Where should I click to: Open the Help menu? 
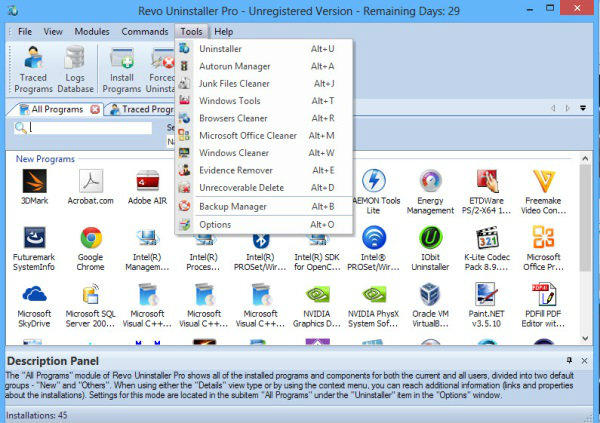click(x=223, y=32)
